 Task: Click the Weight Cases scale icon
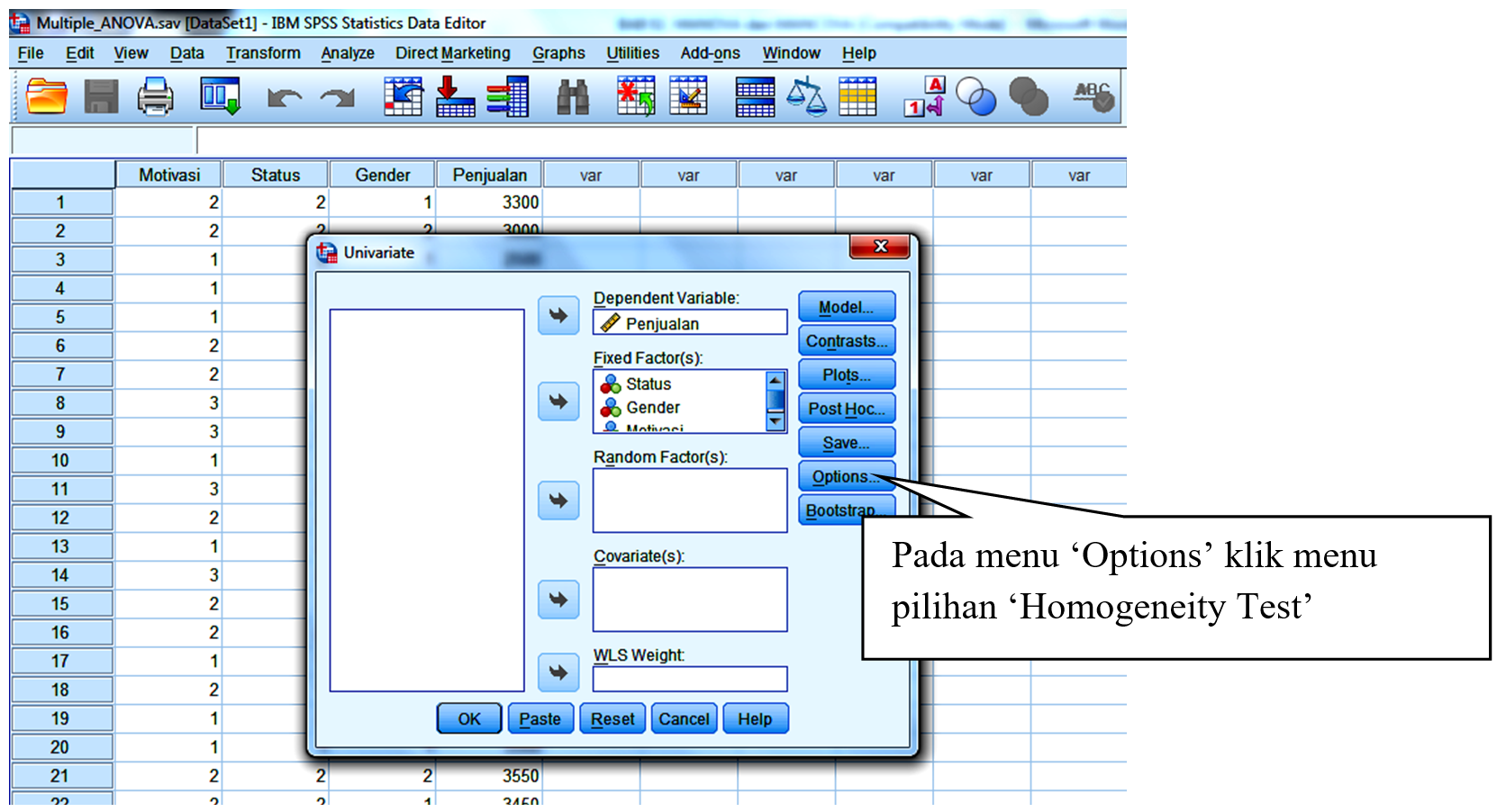(806, 97)
